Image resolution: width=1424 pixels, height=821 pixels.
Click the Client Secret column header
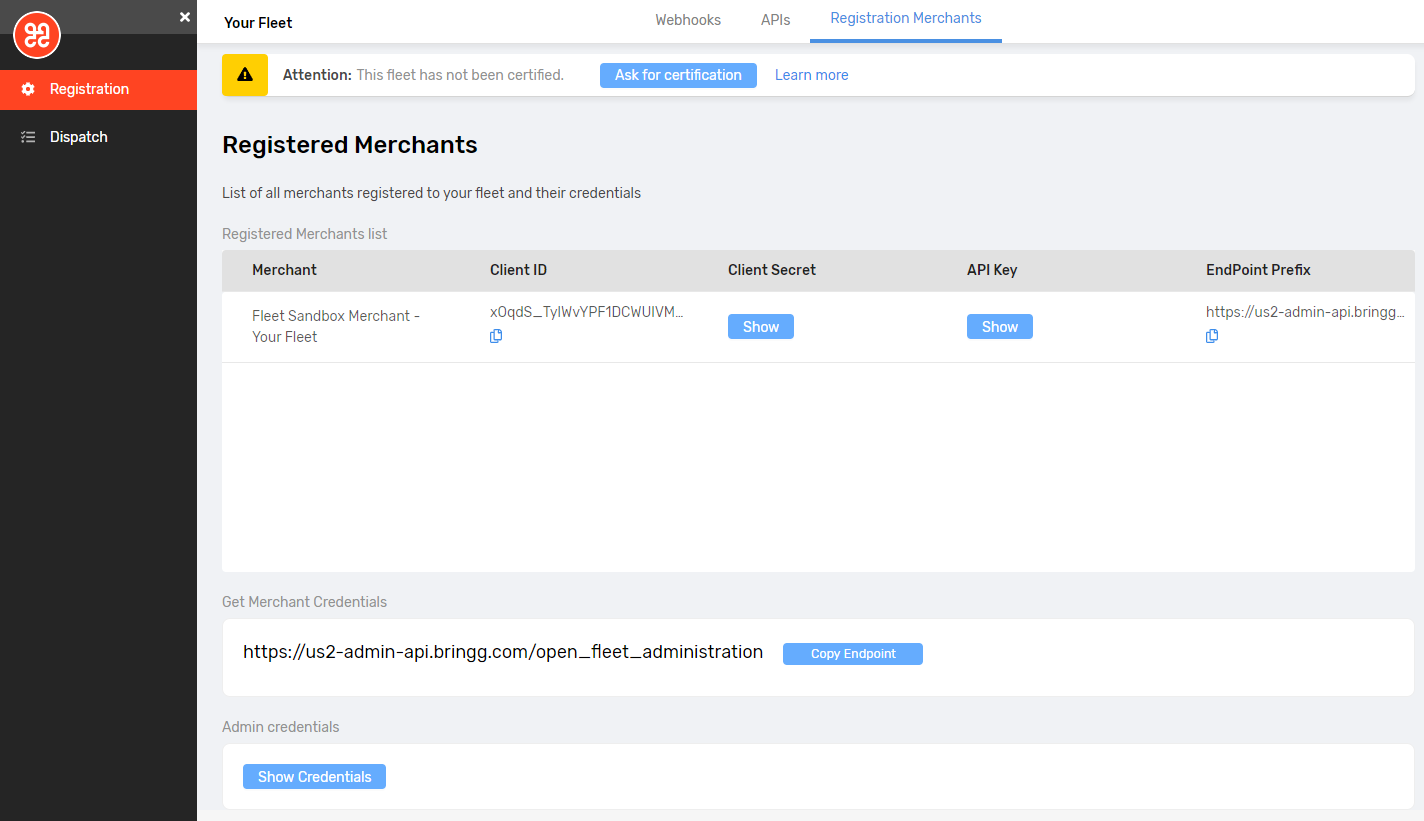[772, 270]
